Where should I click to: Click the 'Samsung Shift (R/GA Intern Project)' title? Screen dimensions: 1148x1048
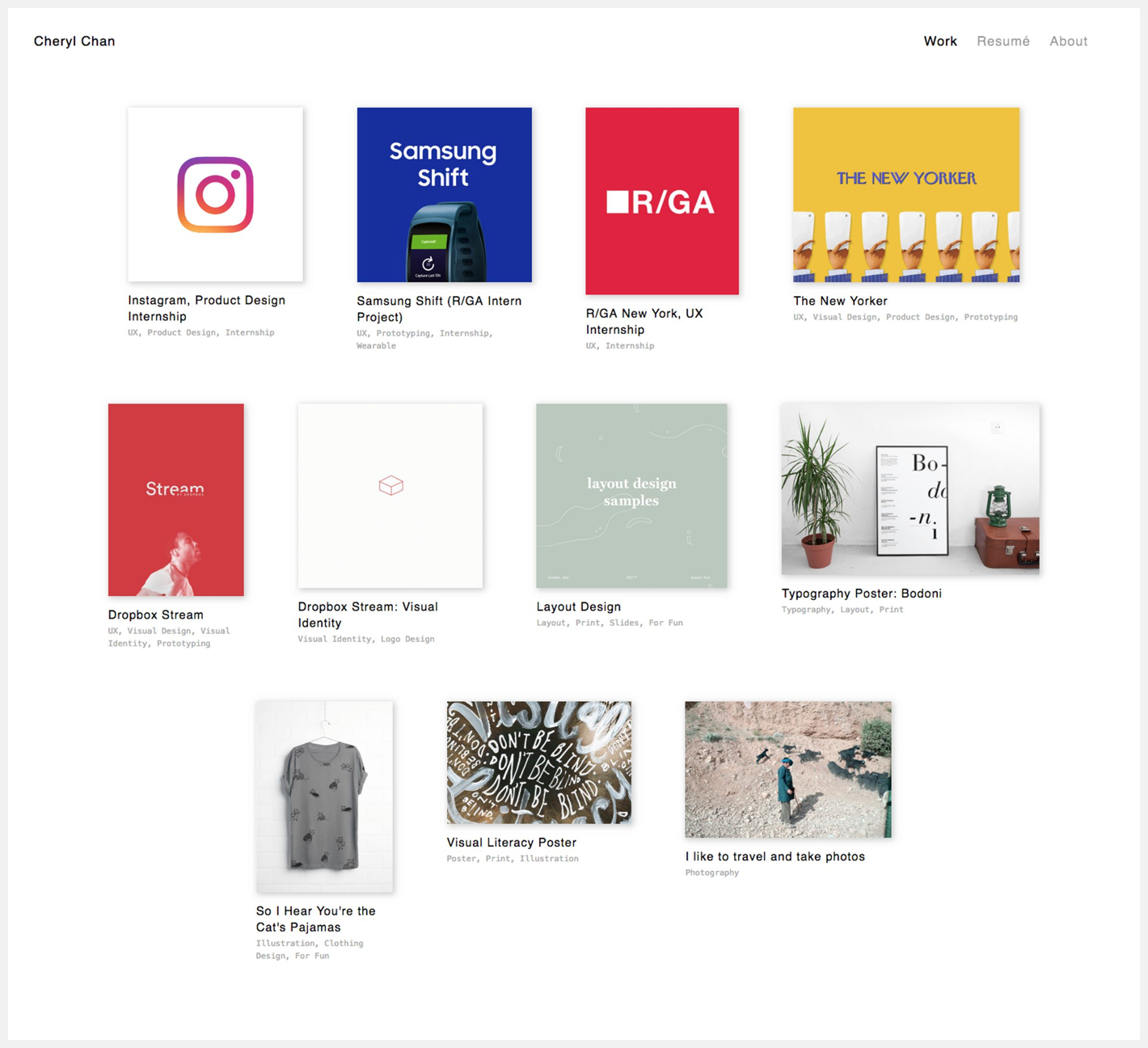point(439,309)
